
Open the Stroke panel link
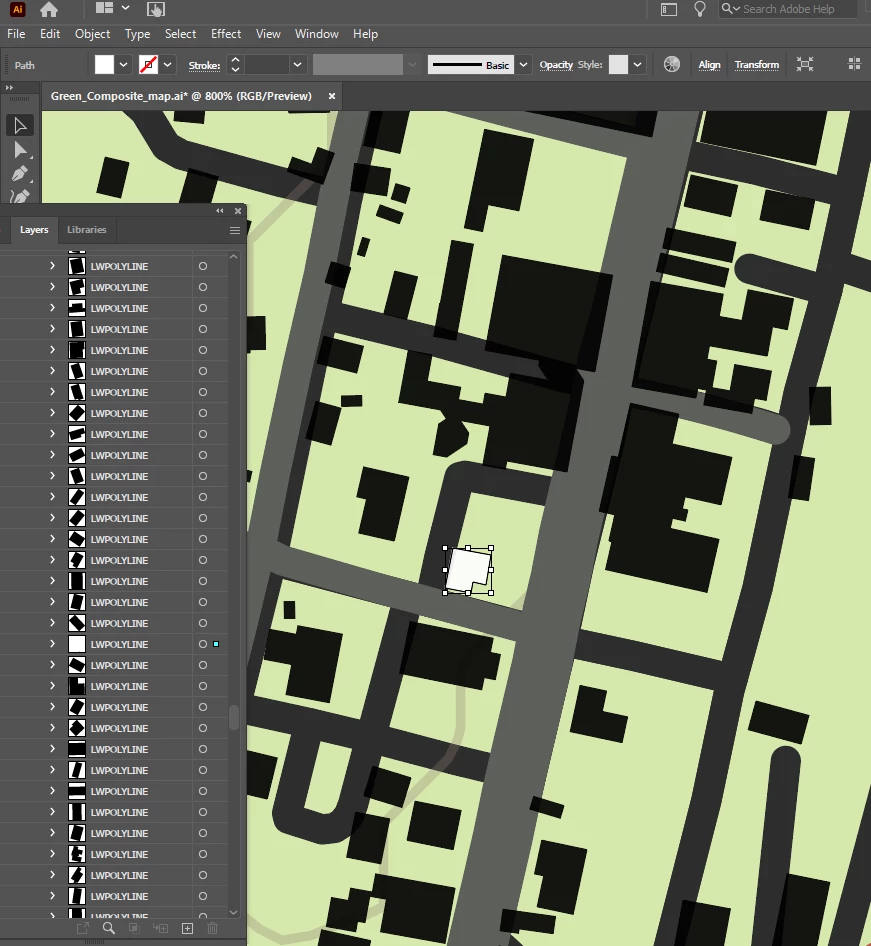coord(204,65)
